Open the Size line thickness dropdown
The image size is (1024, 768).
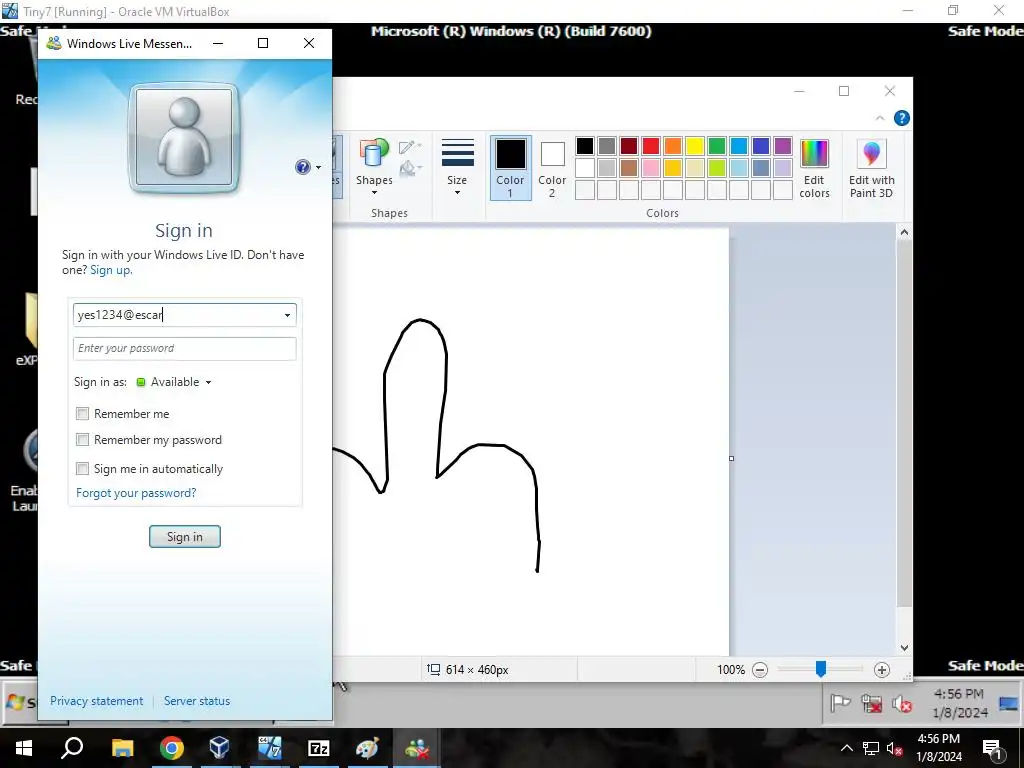[x=457, y=167]
